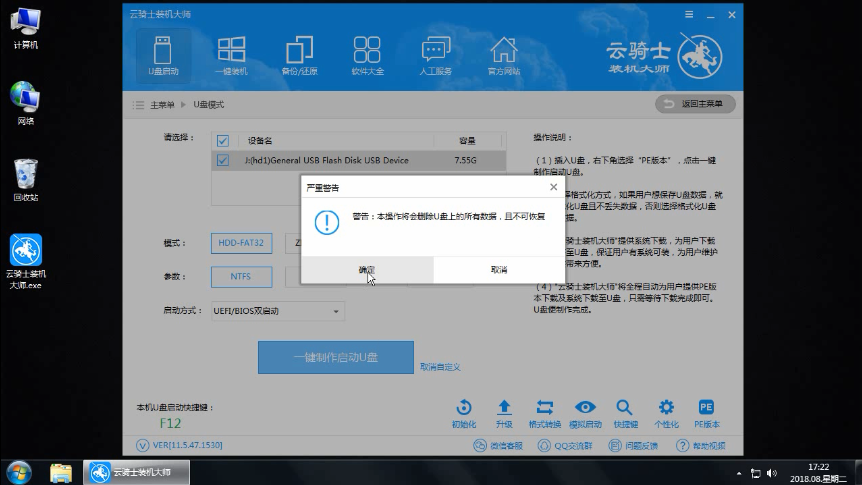
Task: Select 网络 desktop icon
Action: (x=25, y=103)
